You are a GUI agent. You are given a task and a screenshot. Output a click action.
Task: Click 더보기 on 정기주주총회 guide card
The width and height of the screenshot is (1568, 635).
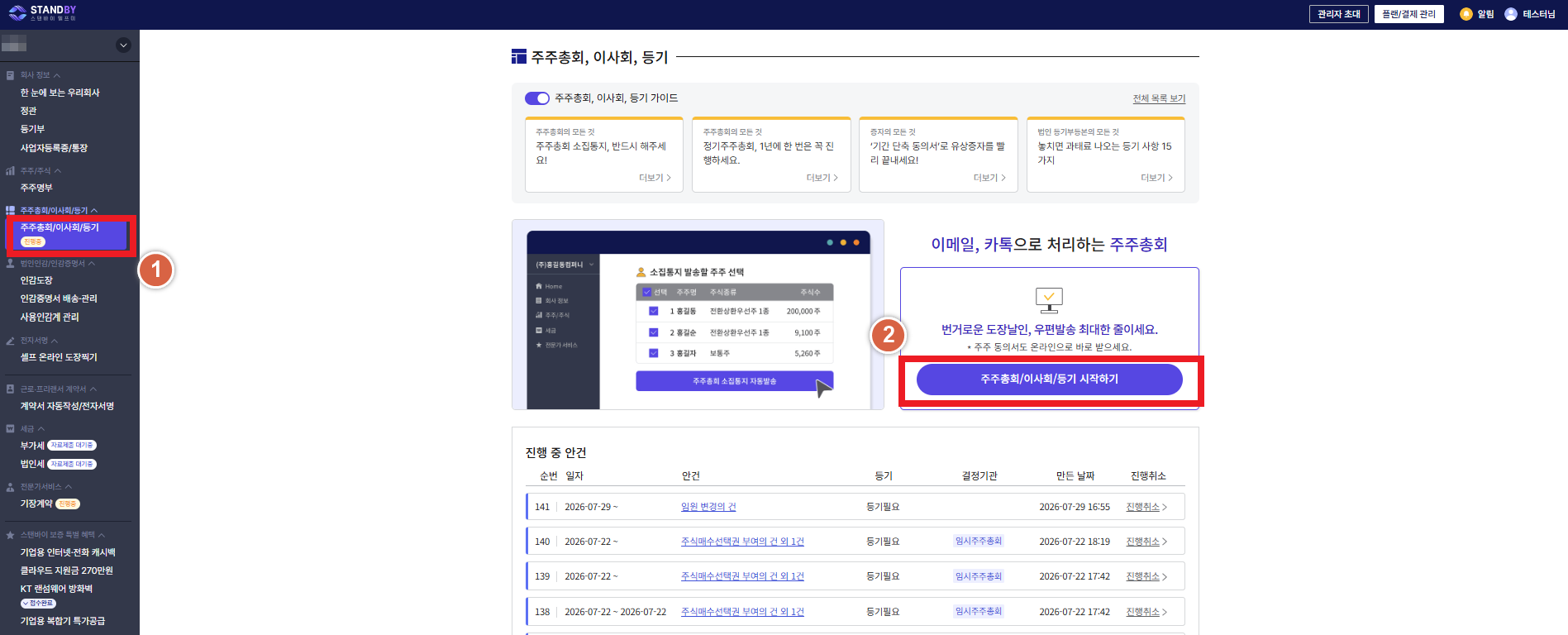822,178
